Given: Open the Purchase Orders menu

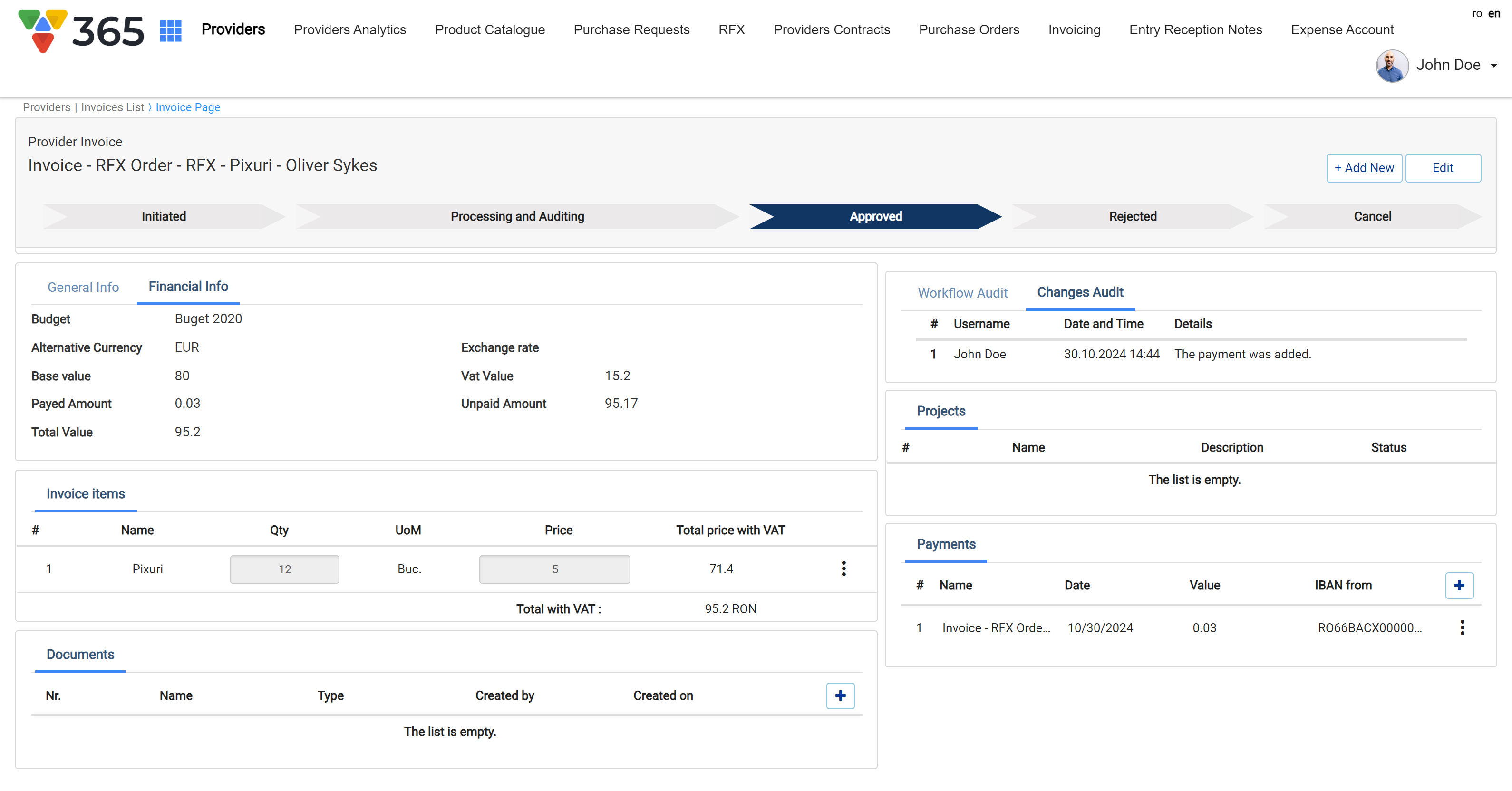Looking at the screenshot, I should pos(969,30).
